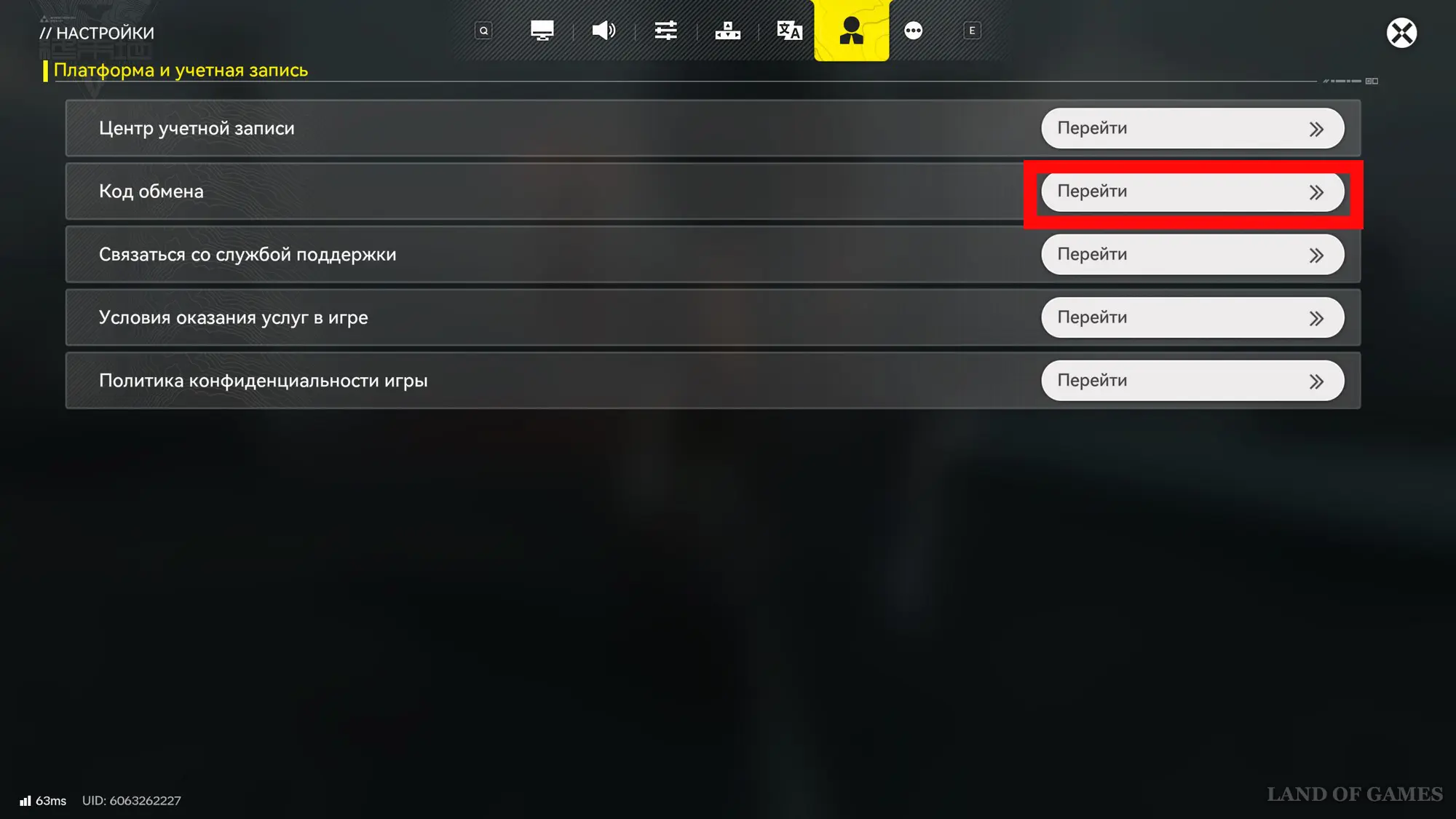Switch to previous tab with Q key icon

[483, 31]
